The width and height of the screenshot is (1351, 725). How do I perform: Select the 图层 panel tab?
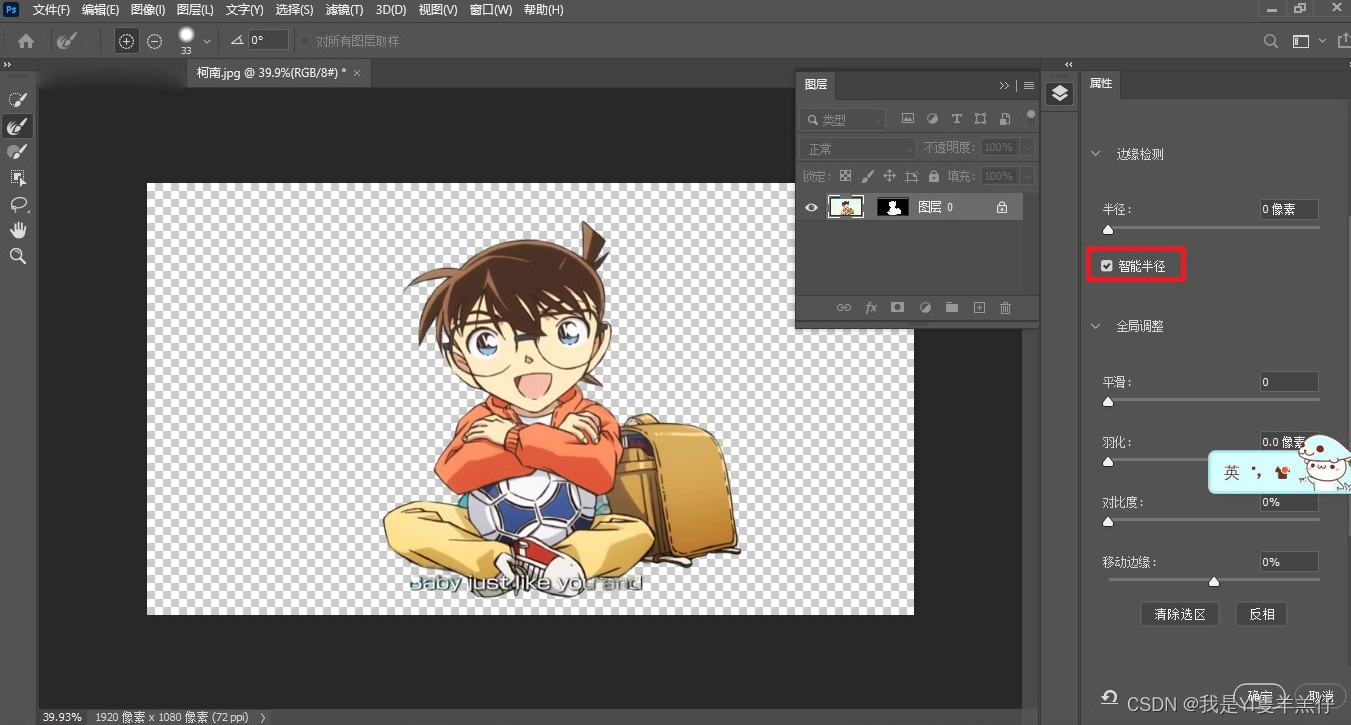[x=816, y=85]
